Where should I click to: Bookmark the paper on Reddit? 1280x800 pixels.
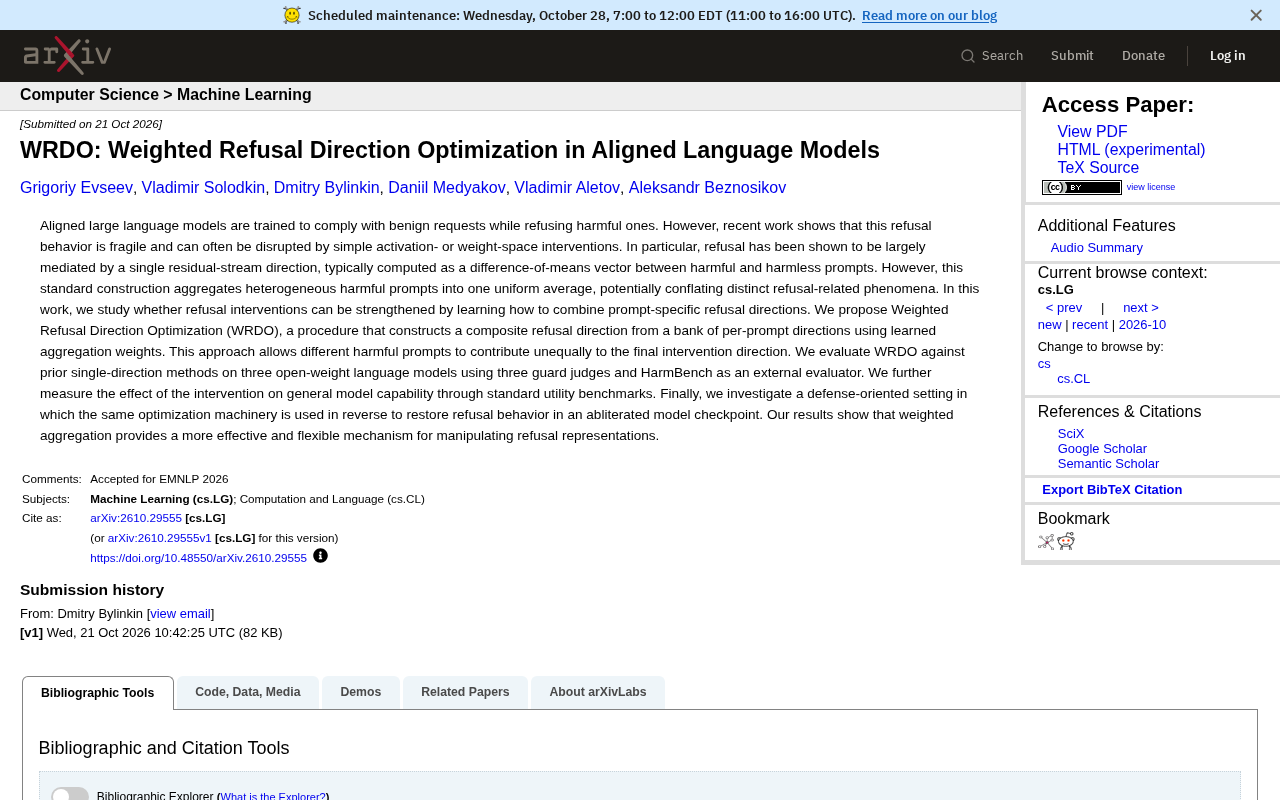pos(1066,541)
